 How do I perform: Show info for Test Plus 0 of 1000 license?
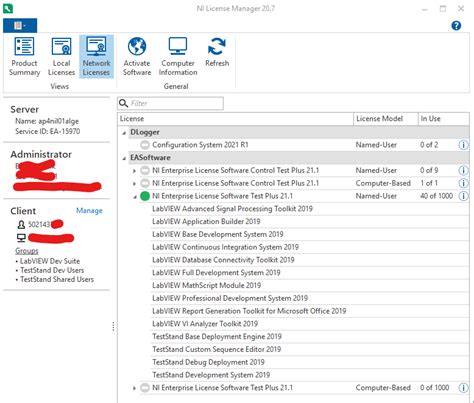463,388
